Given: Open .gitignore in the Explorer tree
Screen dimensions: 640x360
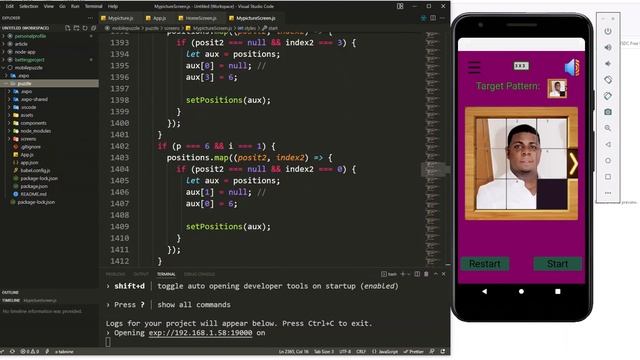Looking at the screenshot, I should pyautogui.click(x=30, y=147).
